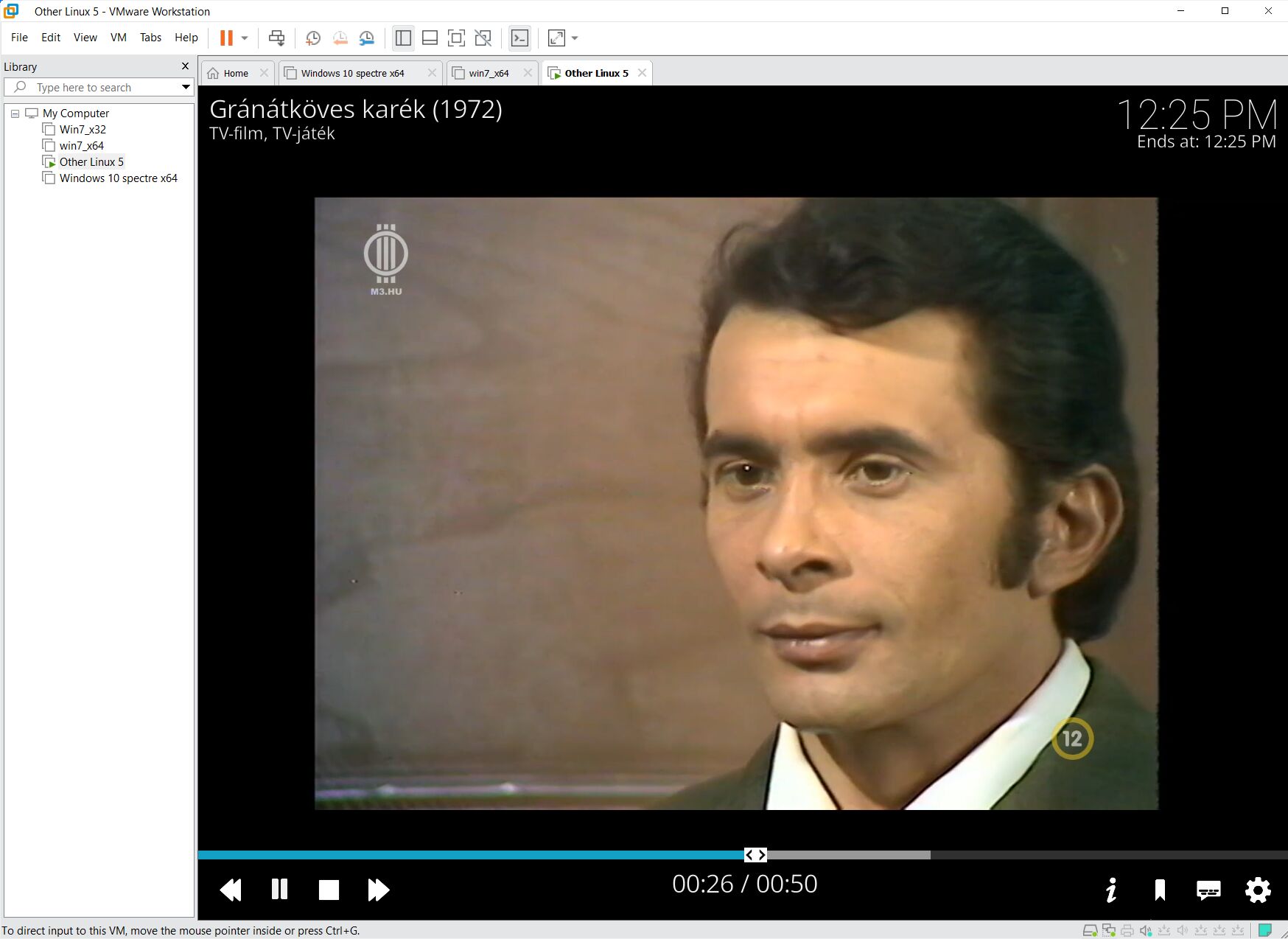Screen dimensions: 1288x939
Task: Select Other Linux 5 in library tree
Action: click(x=91, y=162)
